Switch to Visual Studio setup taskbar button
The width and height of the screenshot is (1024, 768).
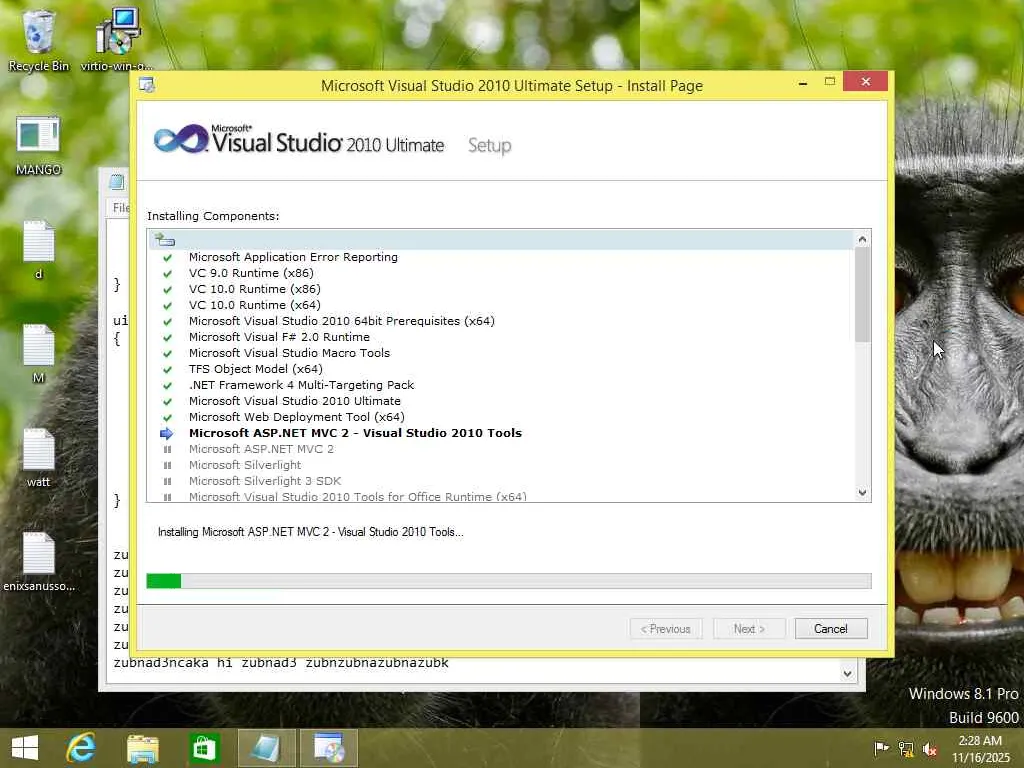(x=328, y=748)
